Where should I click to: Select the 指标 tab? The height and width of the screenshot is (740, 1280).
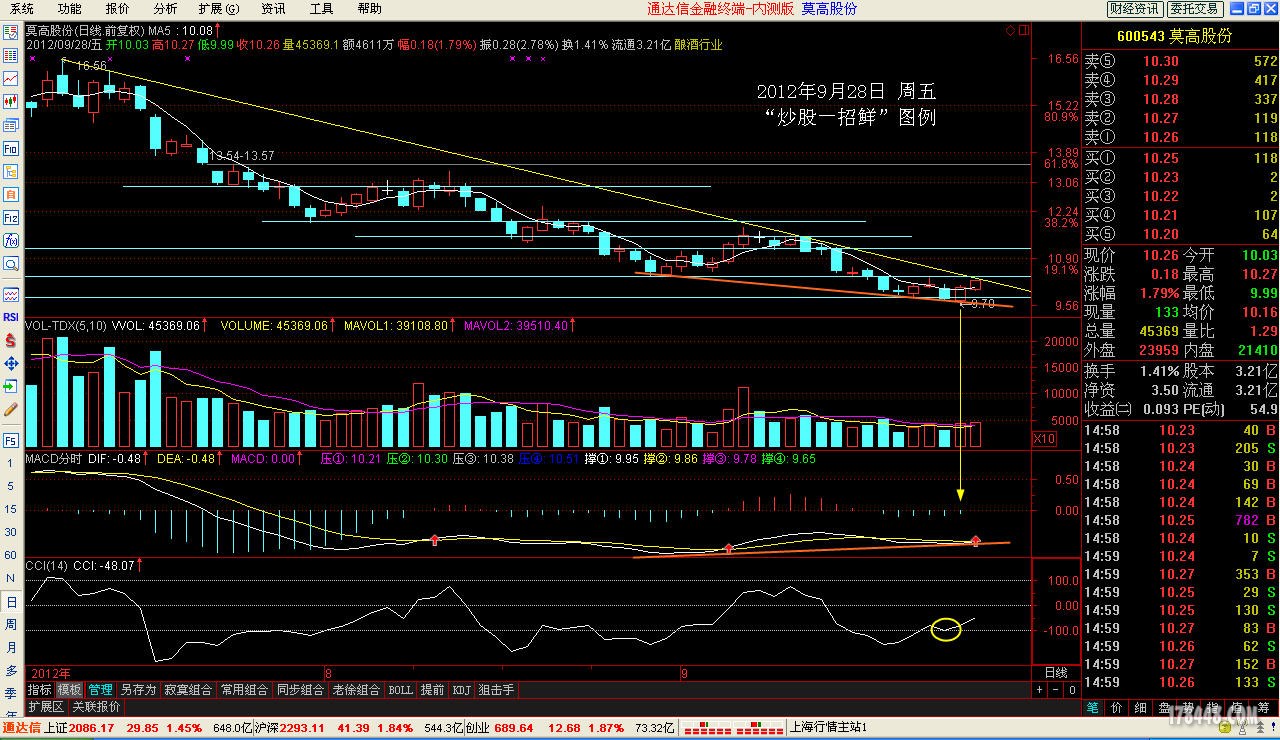tap(39, 690)
